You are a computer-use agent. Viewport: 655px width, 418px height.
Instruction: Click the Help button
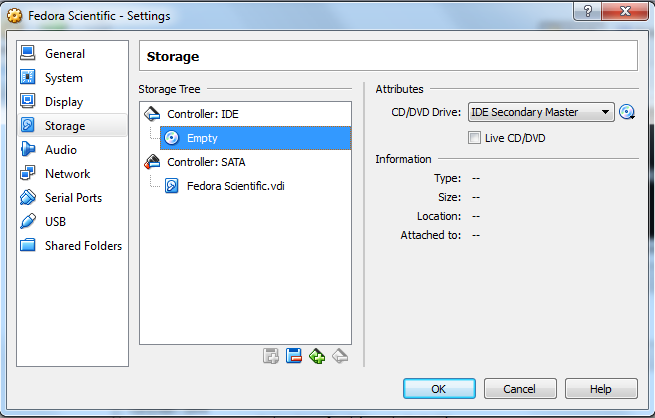(601, 389)
